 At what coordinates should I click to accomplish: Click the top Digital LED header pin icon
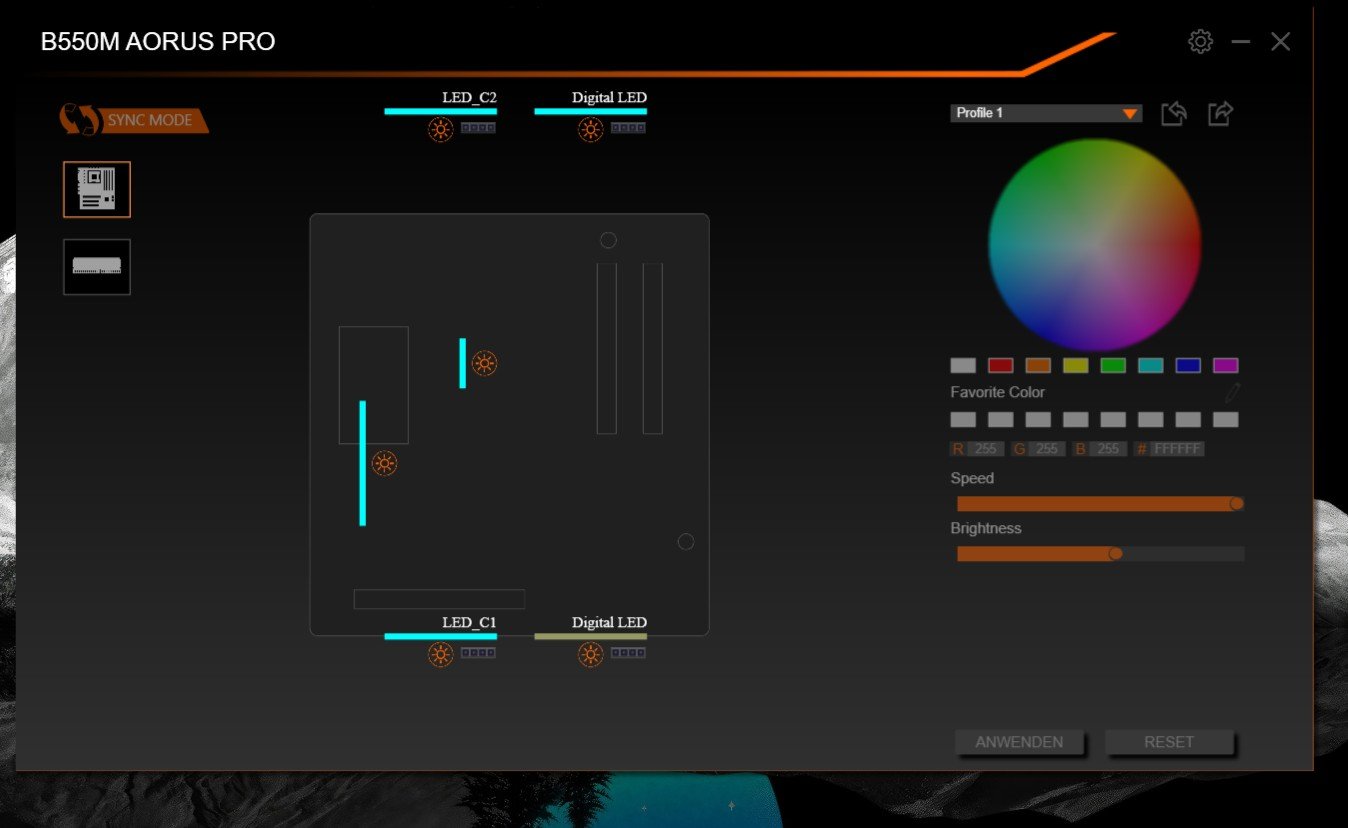[x=628, y=128]
